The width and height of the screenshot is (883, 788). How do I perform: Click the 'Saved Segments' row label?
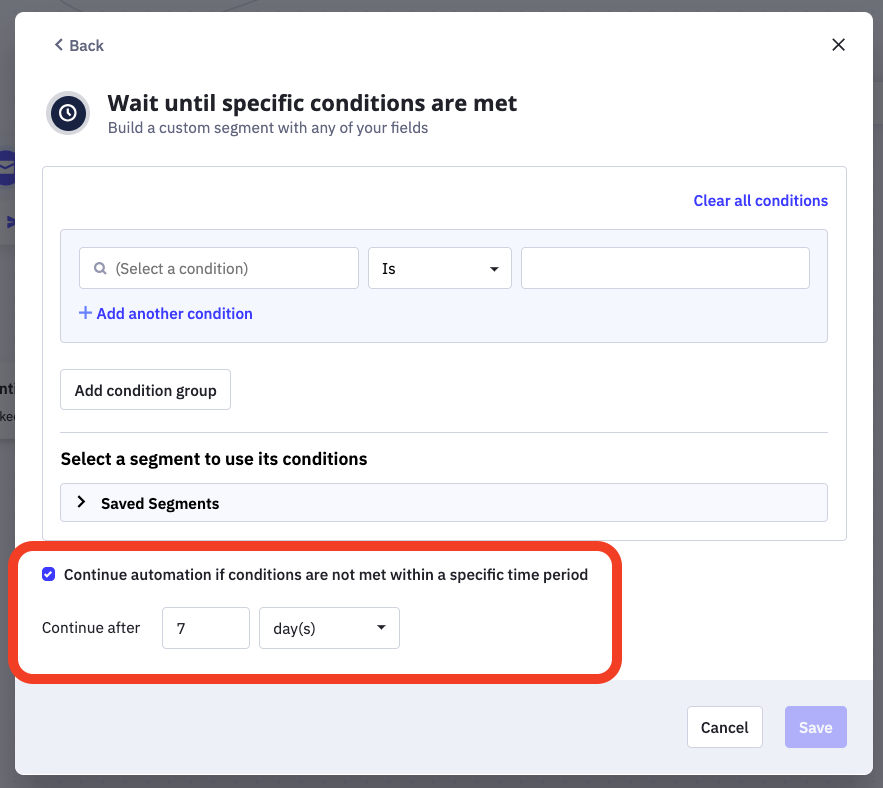[160, 503]
